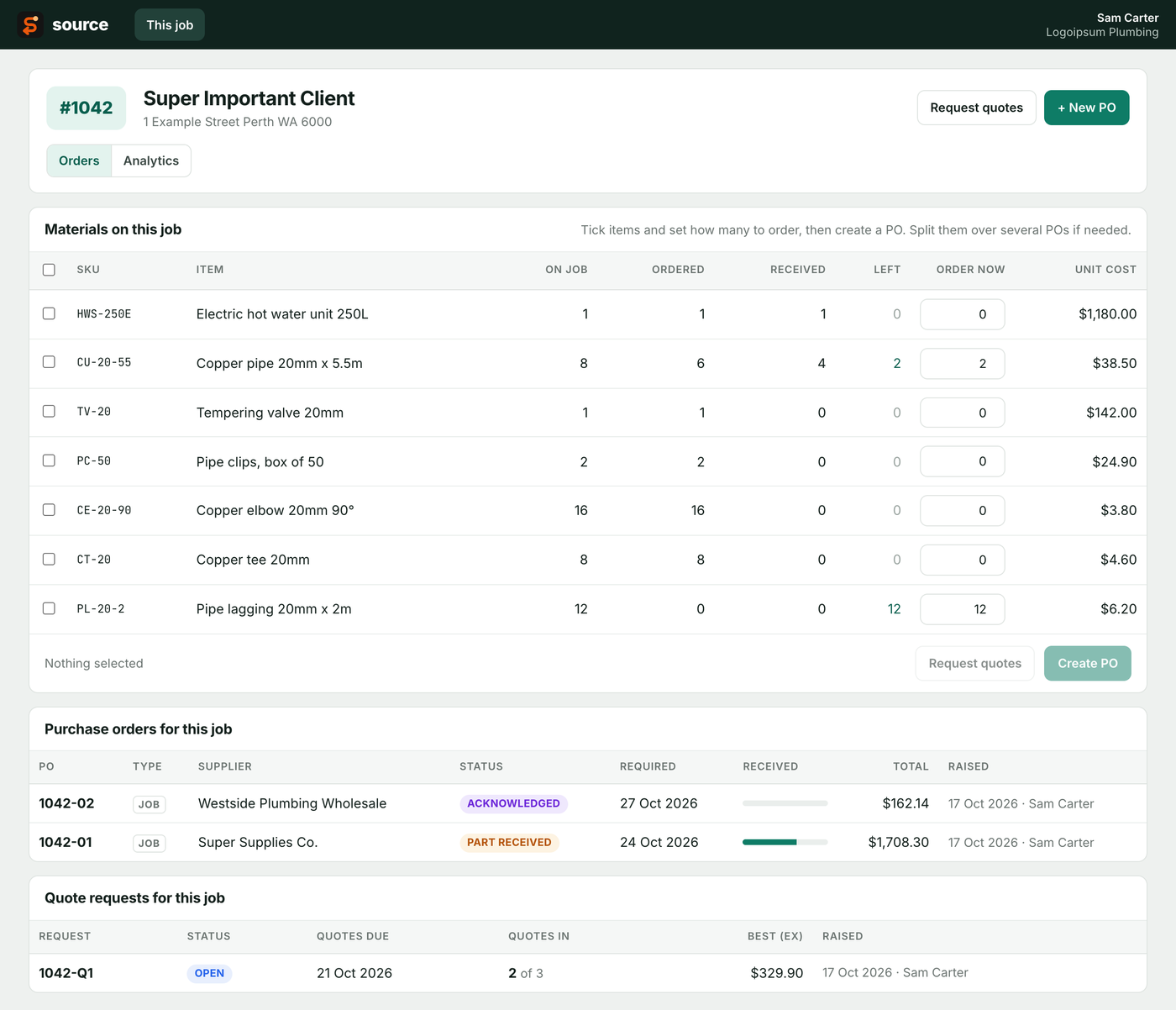
Task: Click the SKU column header
Action: (x=88, y=270)
